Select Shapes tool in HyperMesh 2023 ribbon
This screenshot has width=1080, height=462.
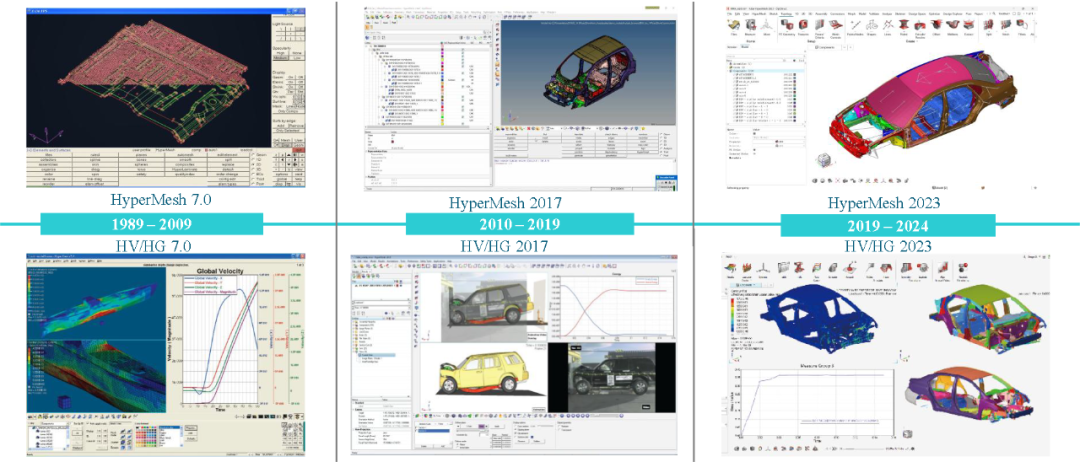click(871, 28)
